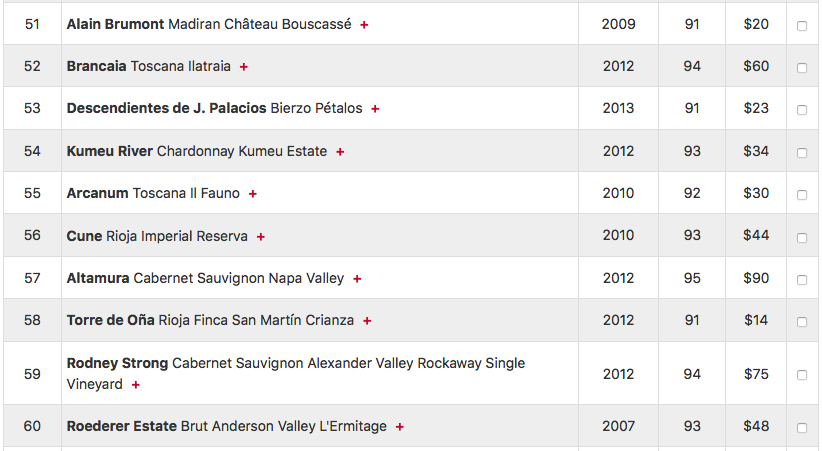Click plus icon beside Arcanum Toscana Il Fauno
The height and width of the screenshot is (451, 823).
pyautogui.click(x=252, y=194)
